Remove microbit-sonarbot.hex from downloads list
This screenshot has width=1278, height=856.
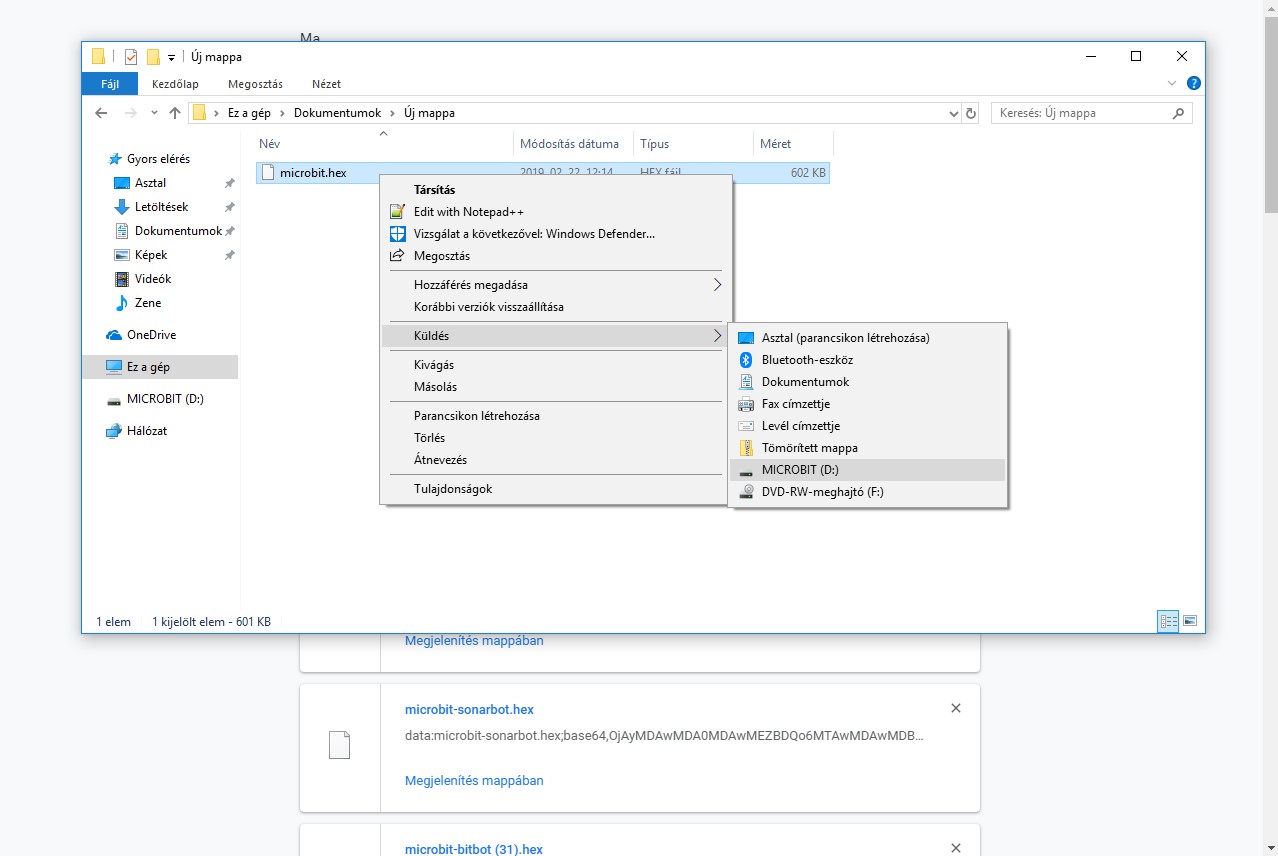pyautogui.click(x=955, y=708)
